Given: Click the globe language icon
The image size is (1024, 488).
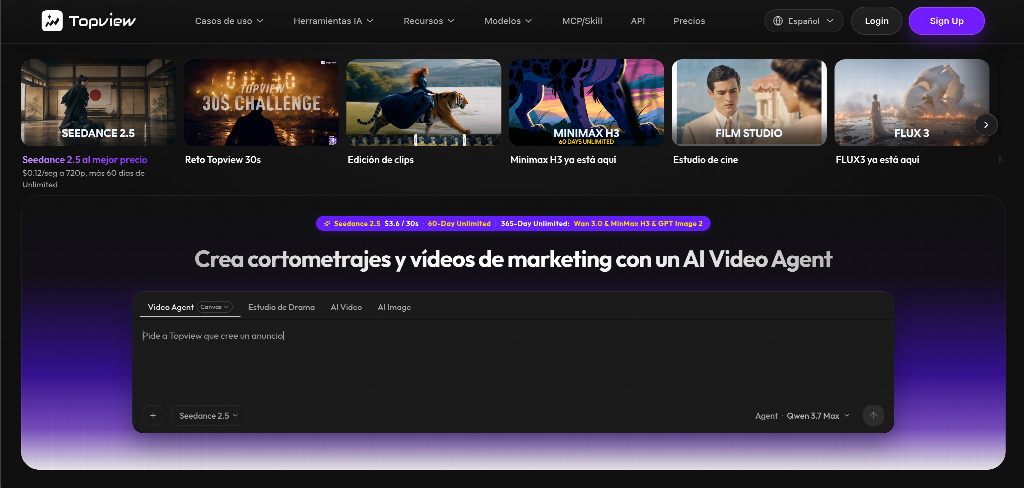Looking at the screenshot, I should click(x=777, y=21).
